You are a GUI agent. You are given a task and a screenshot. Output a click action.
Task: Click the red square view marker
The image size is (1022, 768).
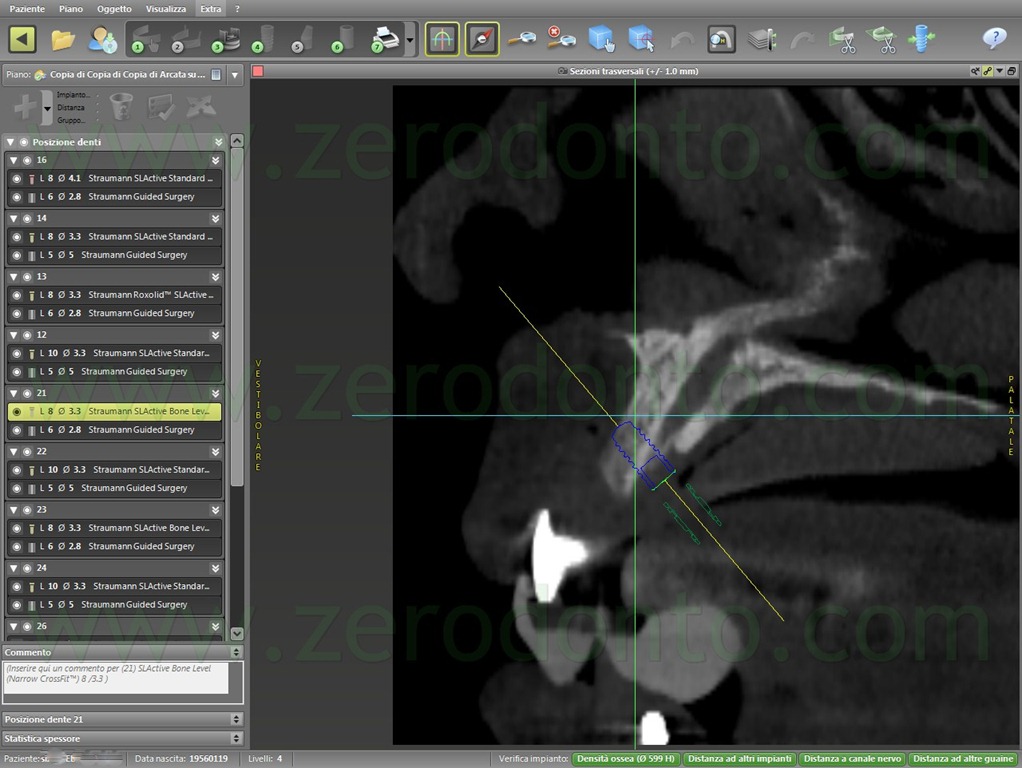[258, 71]
